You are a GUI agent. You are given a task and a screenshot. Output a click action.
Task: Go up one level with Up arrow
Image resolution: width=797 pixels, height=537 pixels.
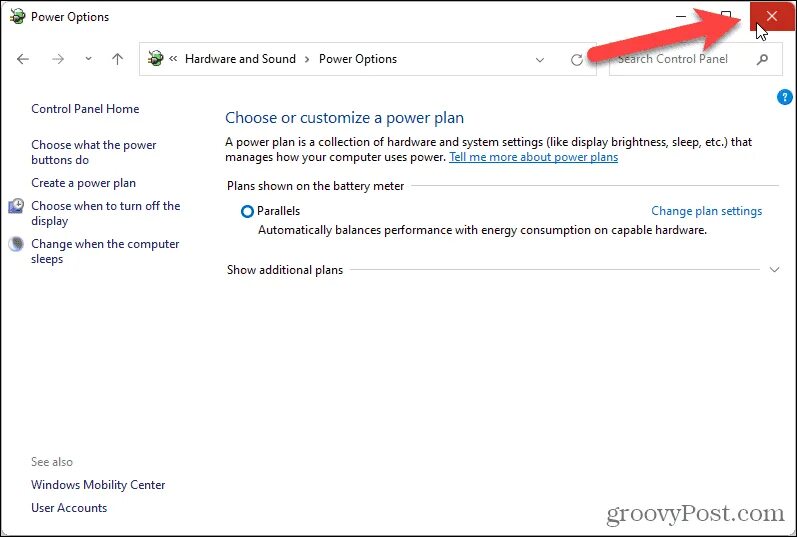[x=117, y=59]
